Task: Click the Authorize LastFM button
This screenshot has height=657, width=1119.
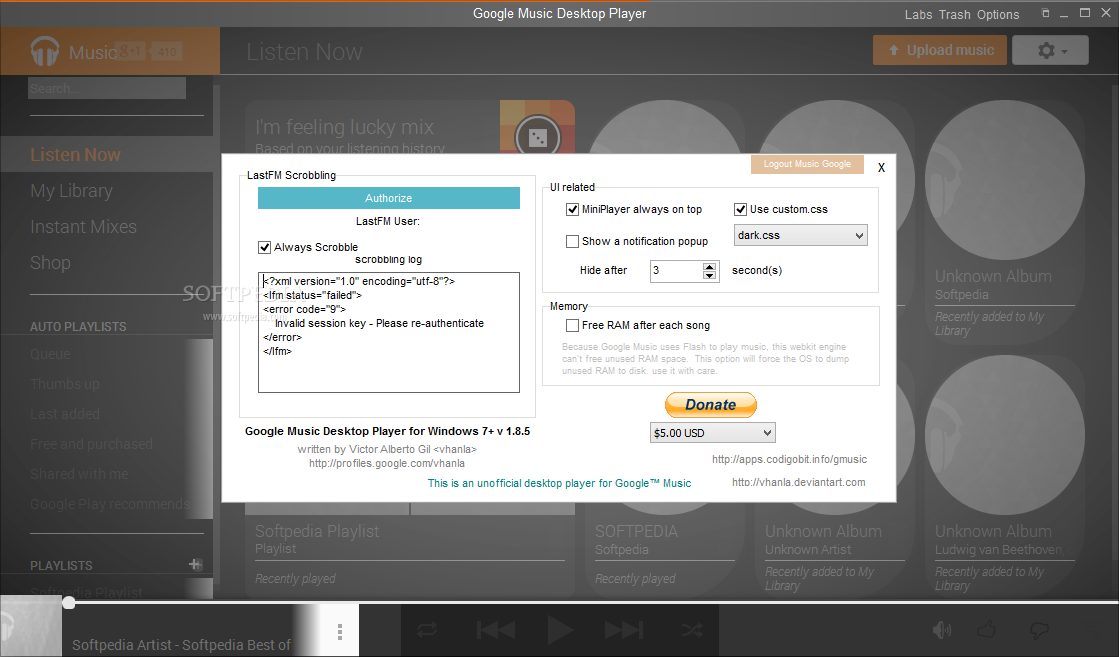Action: tap(388, 198)
